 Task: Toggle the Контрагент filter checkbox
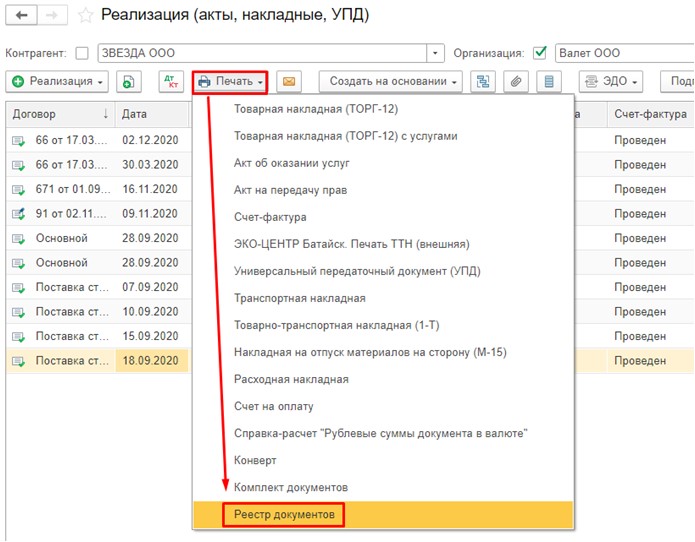coord(82,53)
